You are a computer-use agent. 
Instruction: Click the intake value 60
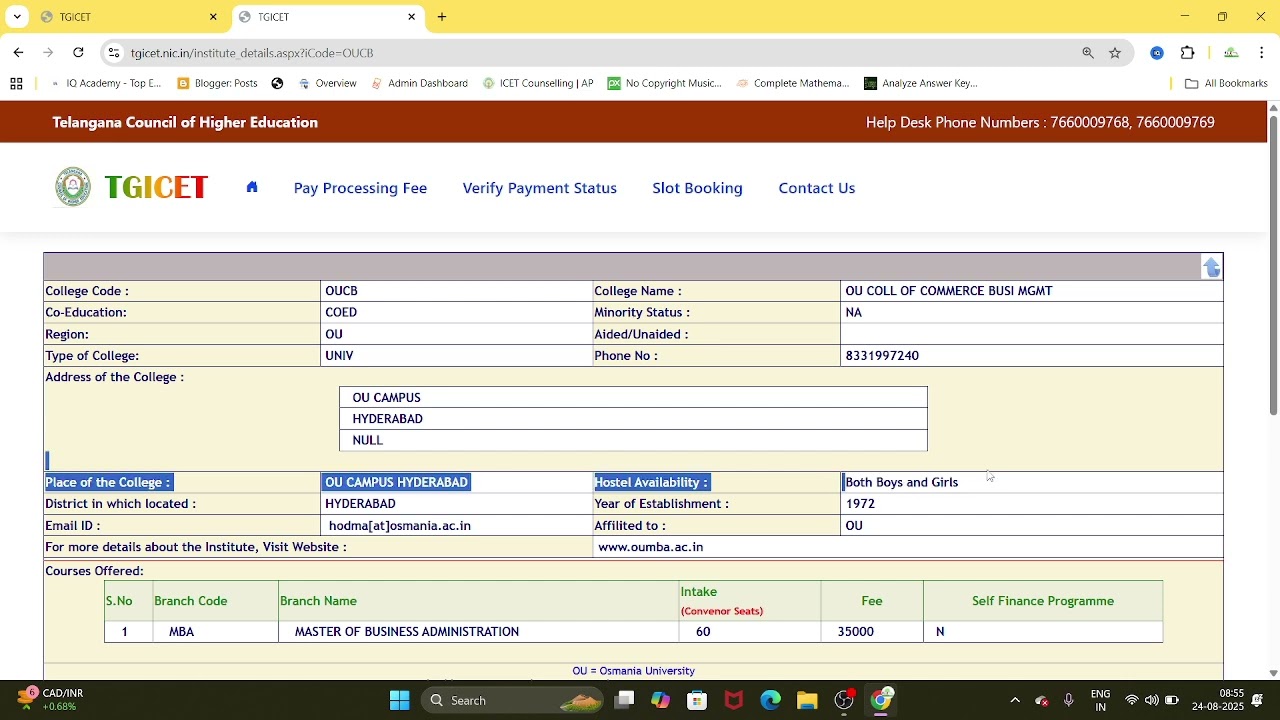click(x=703, y=632)
